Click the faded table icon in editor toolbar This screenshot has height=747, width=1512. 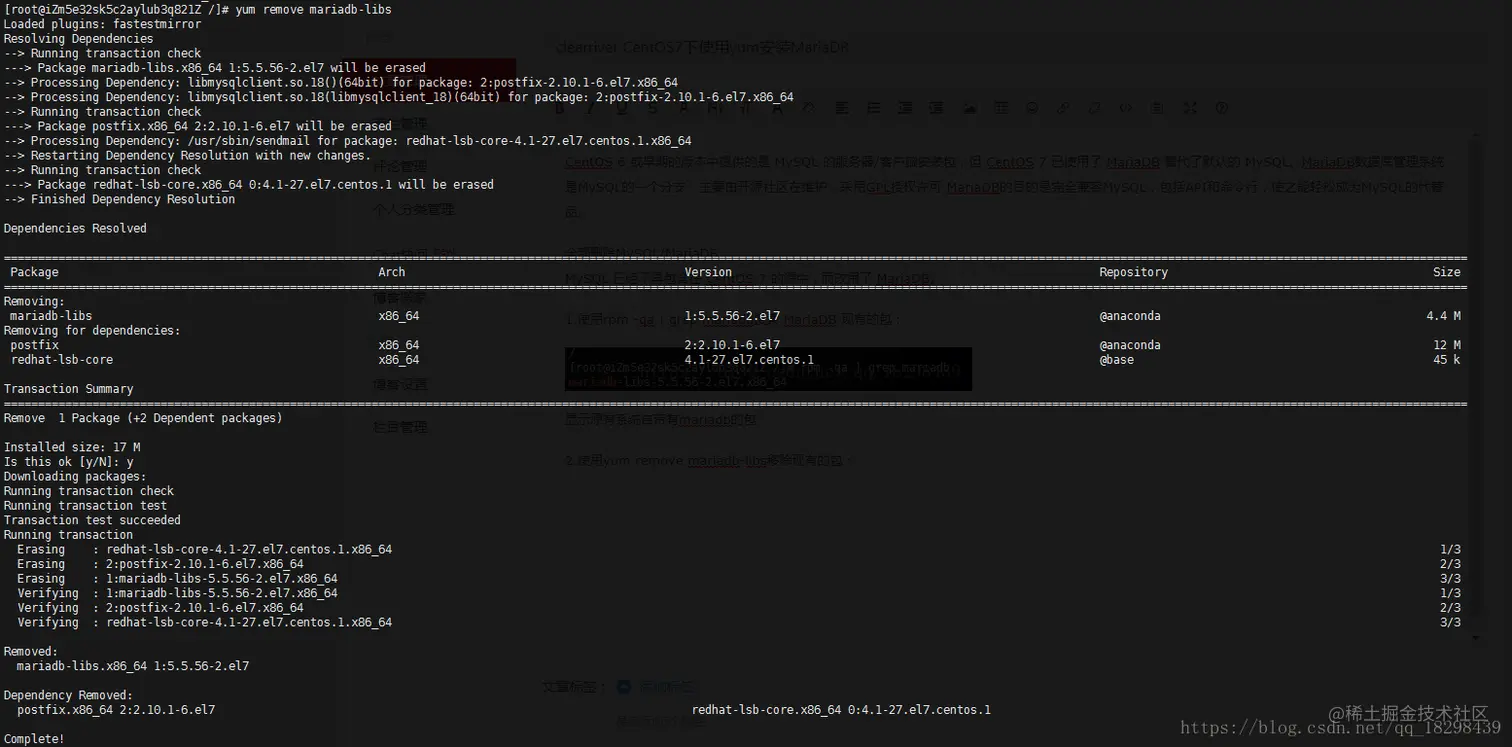pos(1001,108)
